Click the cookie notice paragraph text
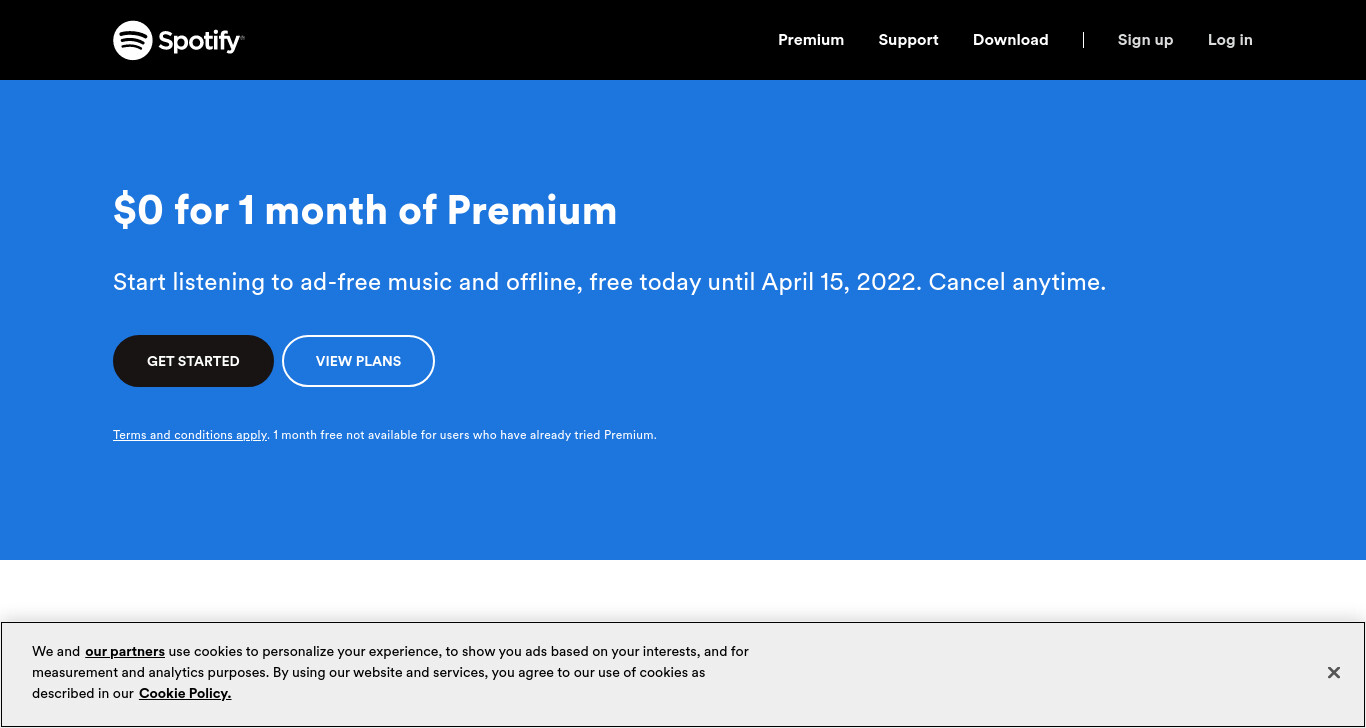The width and height of the screenshot is (1366, 728). pos(390,672)
